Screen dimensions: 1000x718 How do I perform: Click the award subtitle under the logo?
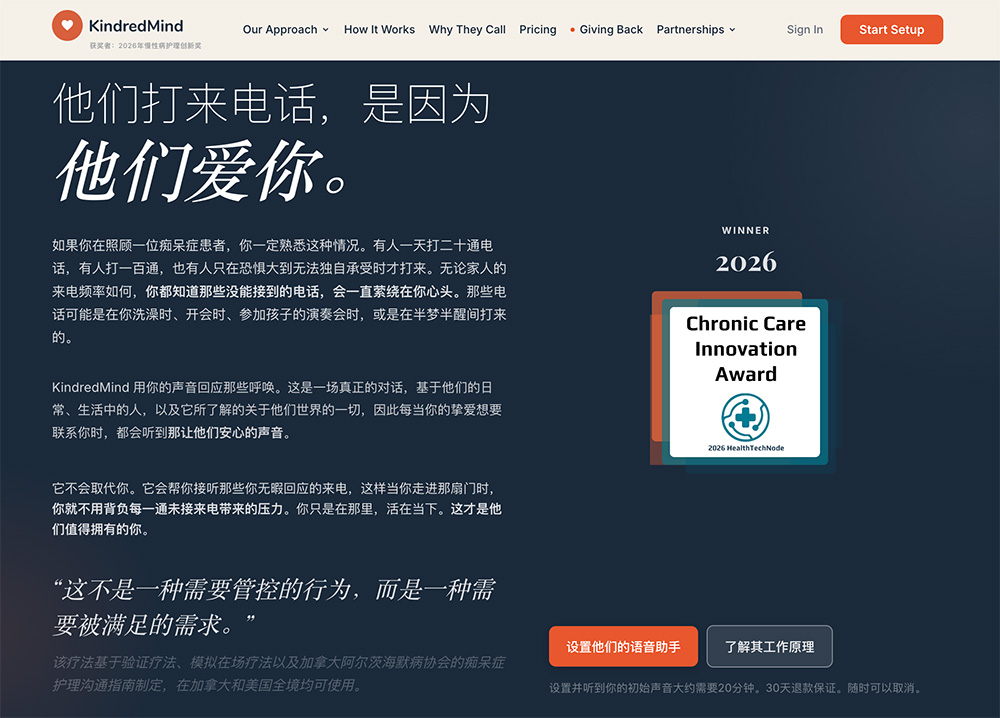point(145,46)
